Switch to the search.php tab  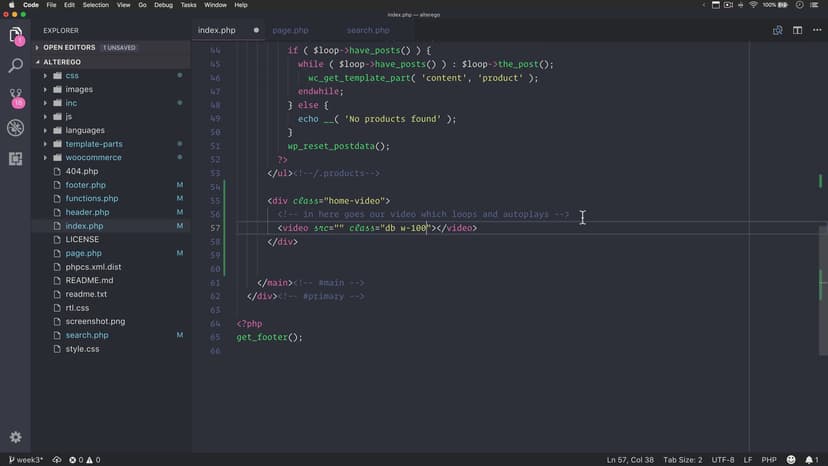368,30
